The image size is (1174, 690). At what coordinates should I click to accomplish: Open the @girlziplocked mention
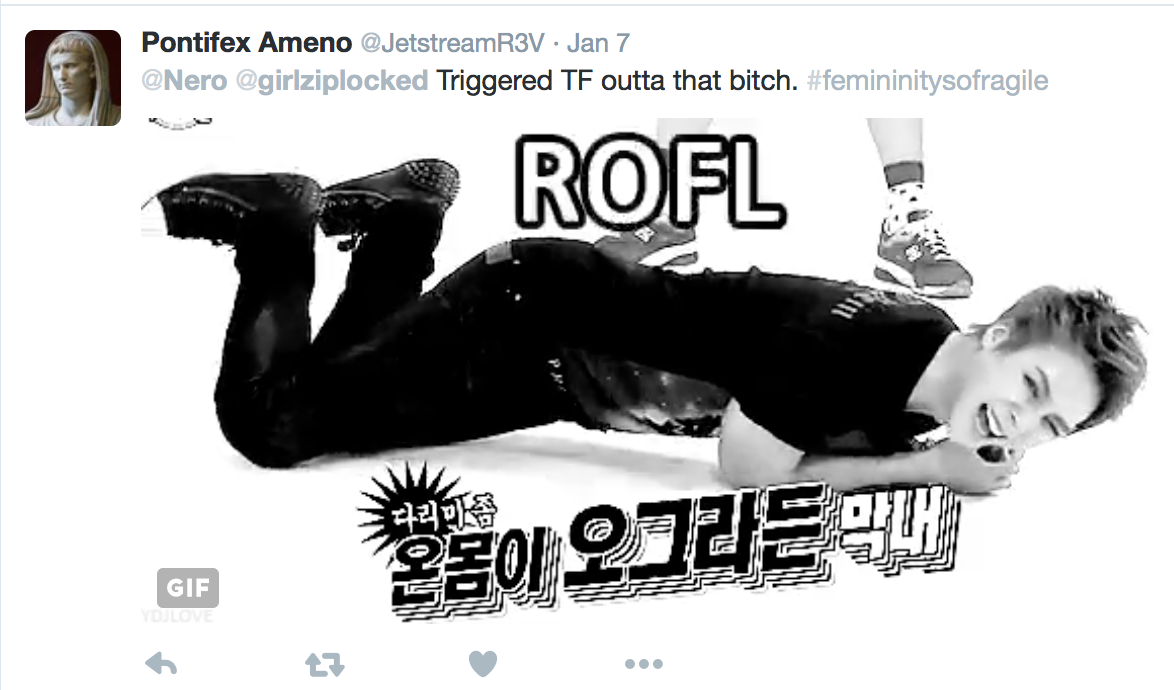(332, 80)
